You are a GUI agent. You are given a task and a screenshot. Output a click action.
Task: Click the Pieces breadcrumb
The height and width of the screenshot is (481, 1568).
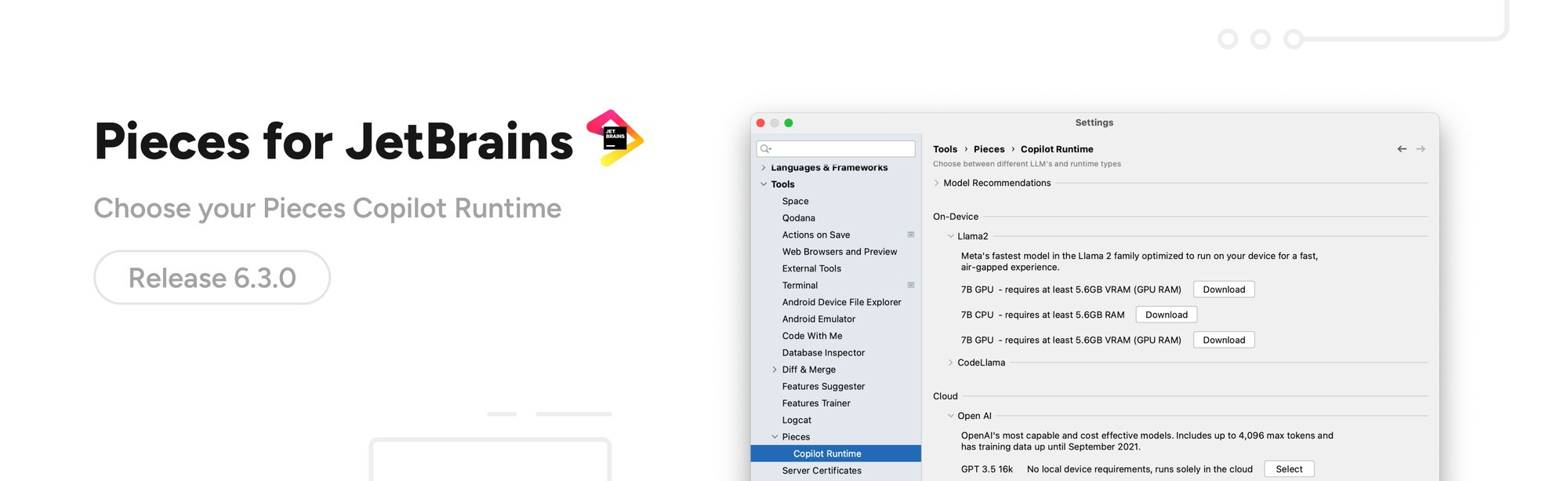[989, 149]
